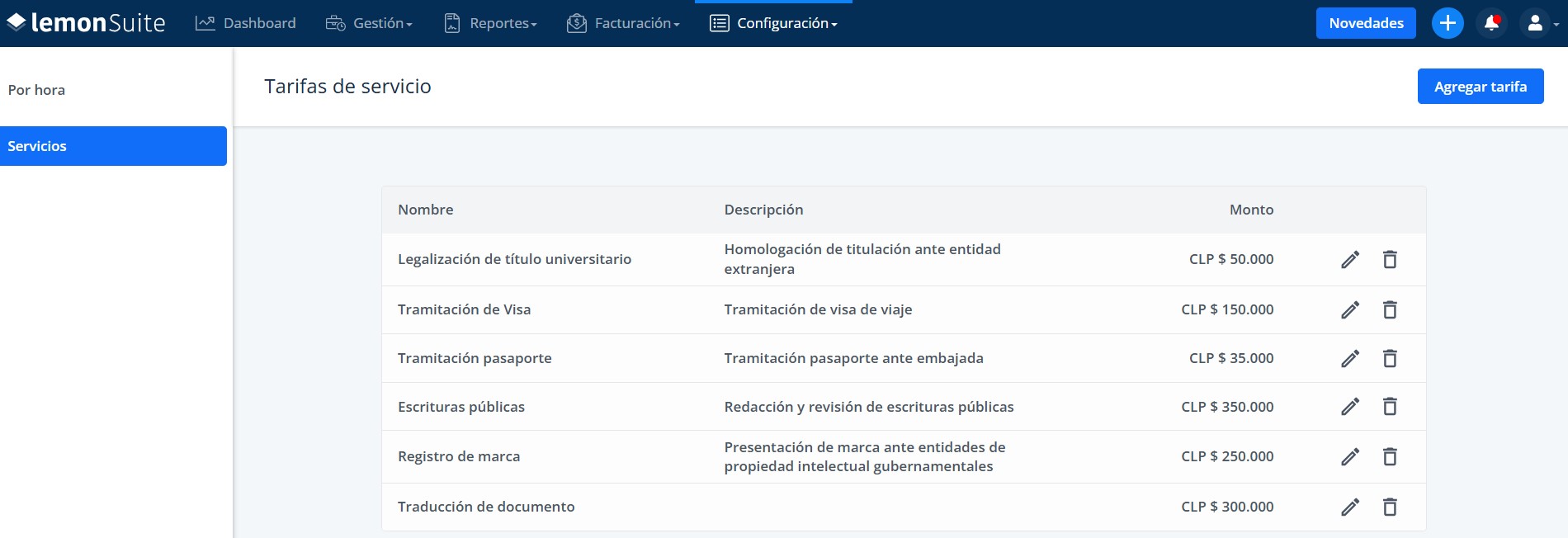Select the Servicios sidebar item

[113, 146]
